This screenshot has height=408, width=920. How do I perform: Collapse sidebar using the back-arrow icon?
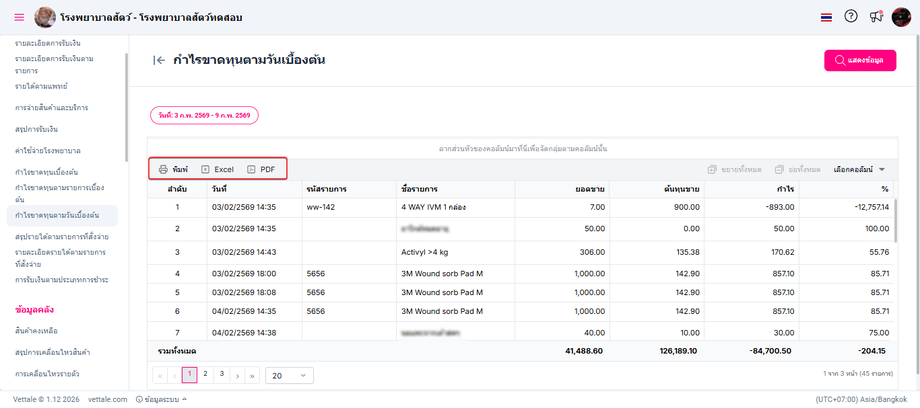pos(159,61)
